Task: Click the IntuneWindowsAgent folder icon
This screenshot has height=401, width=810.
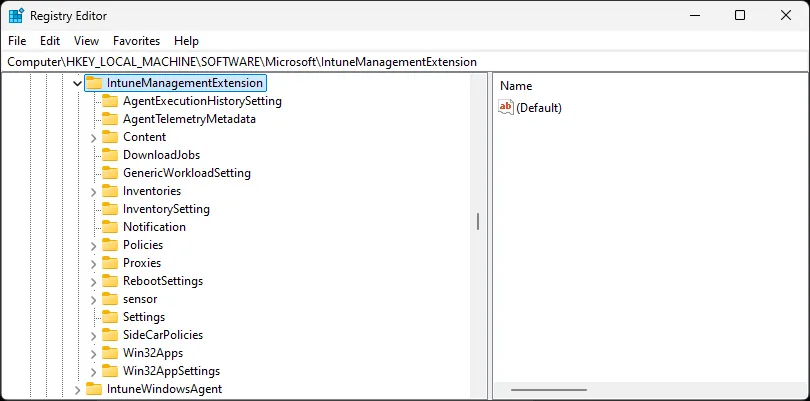Action: click(x=94, y=389)
